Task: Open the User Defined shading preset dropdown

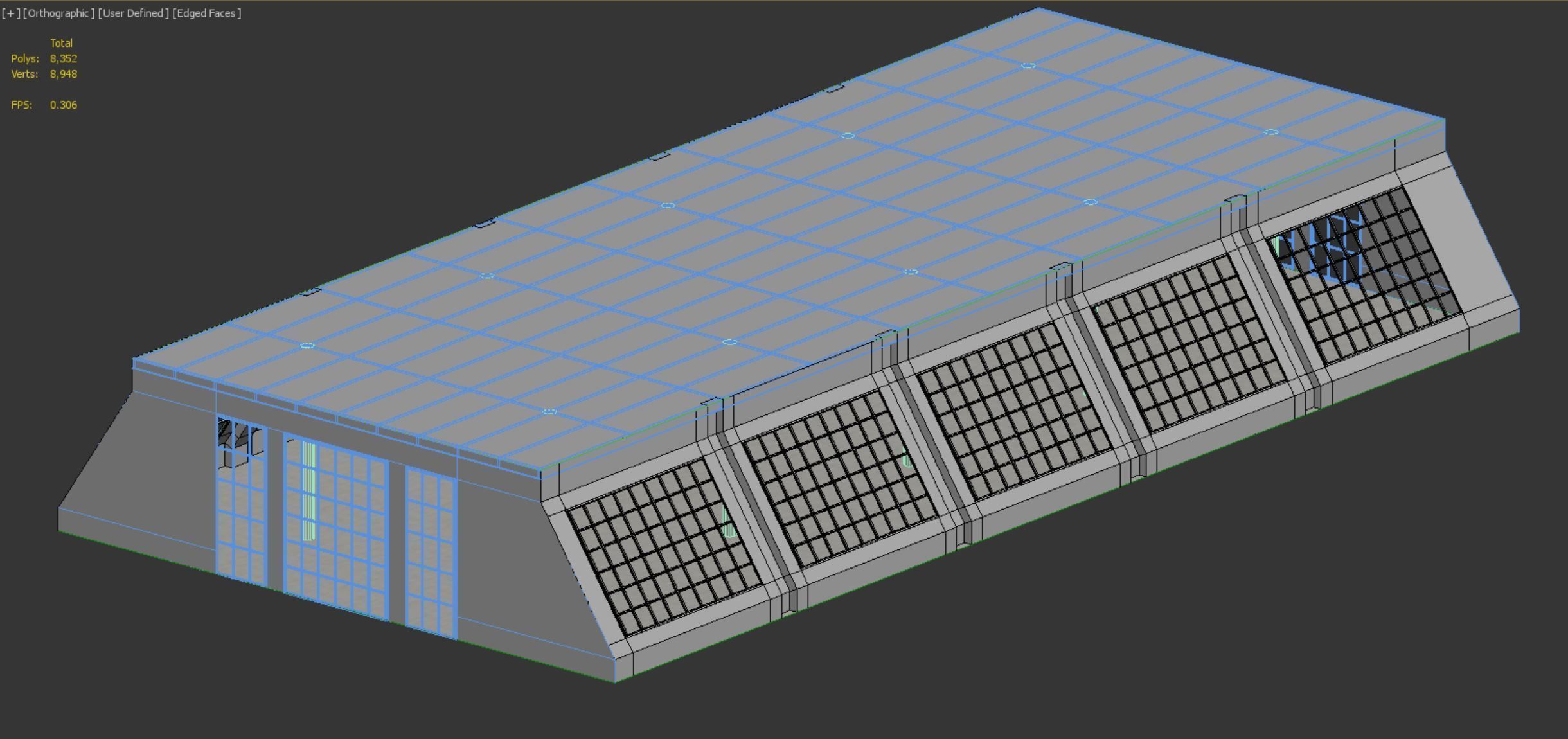Action: tap(133, 13)
